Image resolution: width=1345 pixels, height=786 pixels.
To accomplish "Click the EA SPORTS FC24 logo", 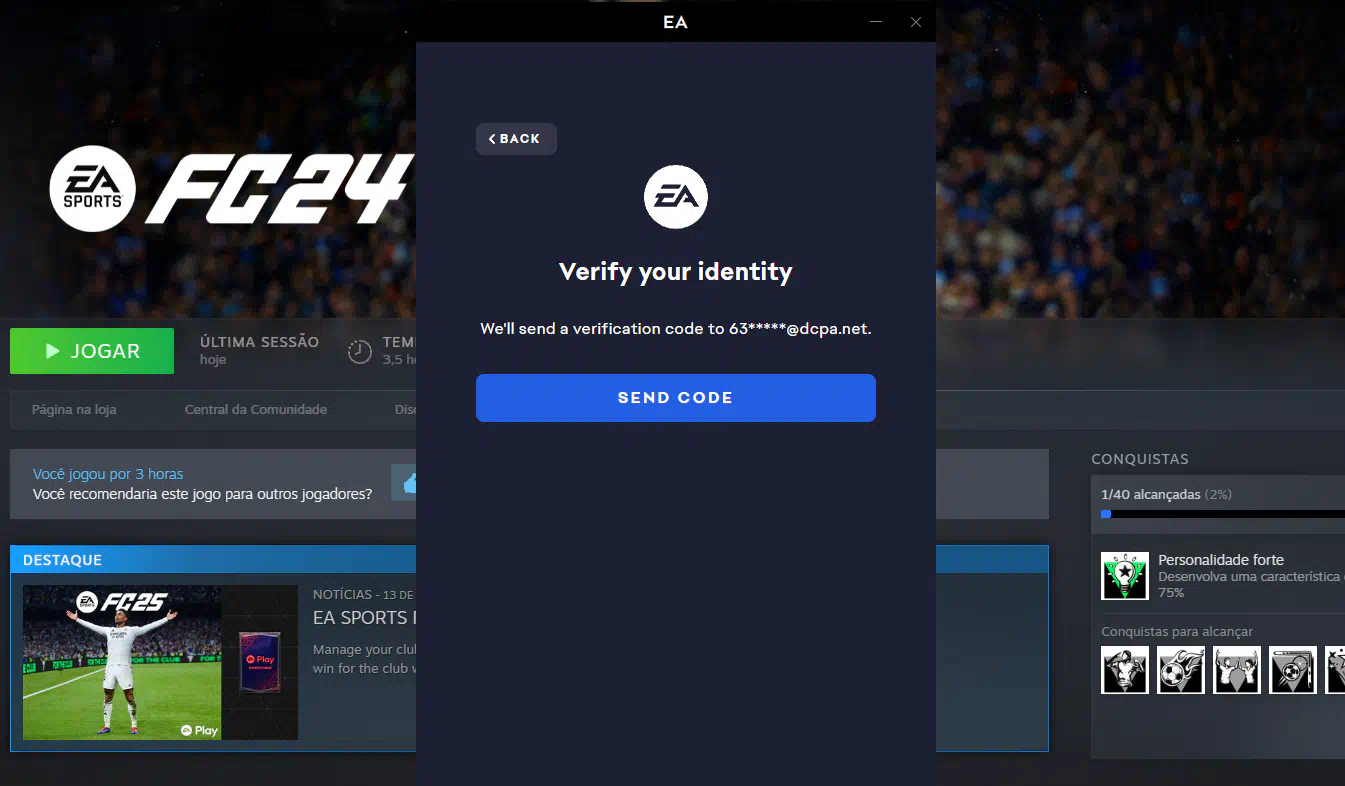I will (x=230, y=189).
